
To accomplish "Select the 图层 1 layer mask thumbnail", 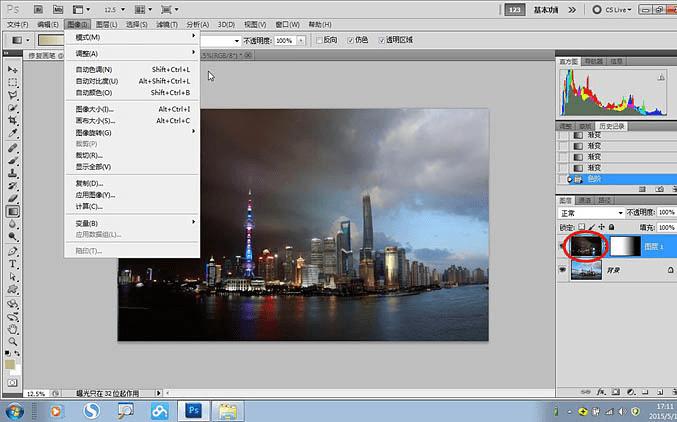I will point(625,246).
